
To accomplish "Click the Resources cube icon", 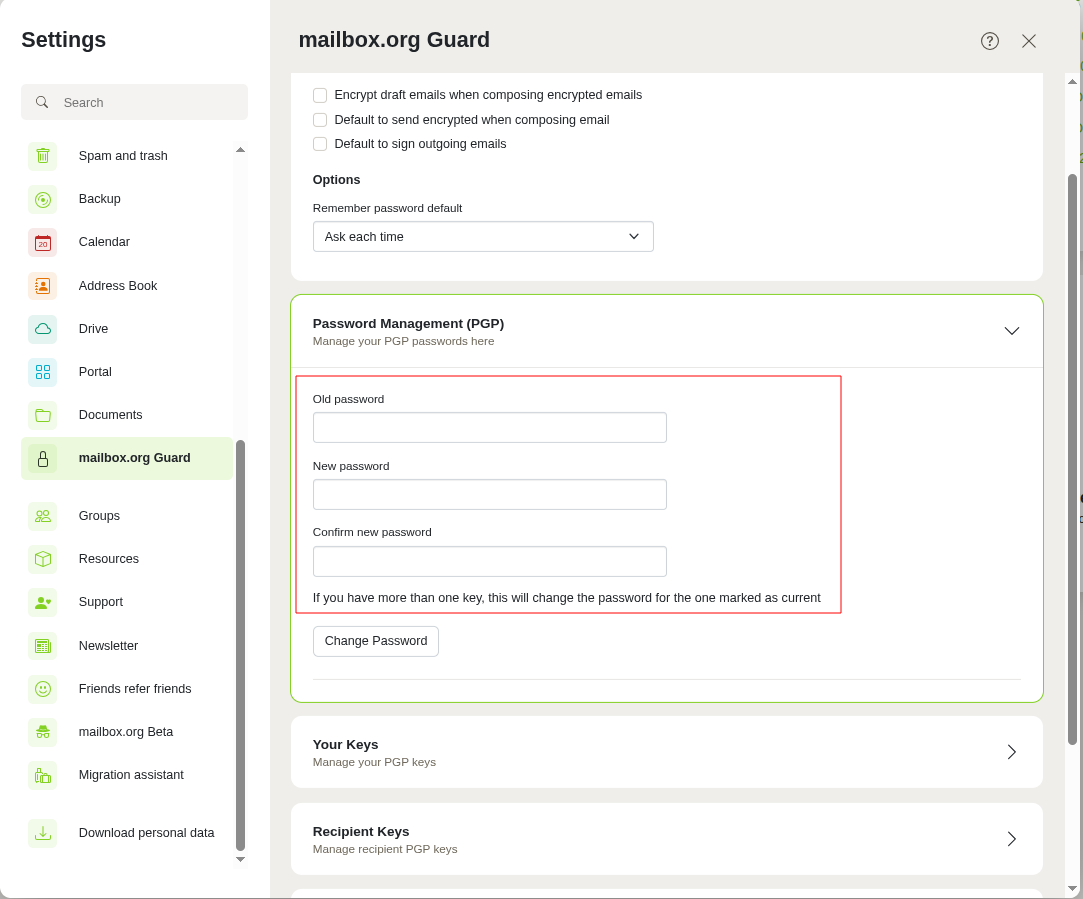I will click(43, 559).
